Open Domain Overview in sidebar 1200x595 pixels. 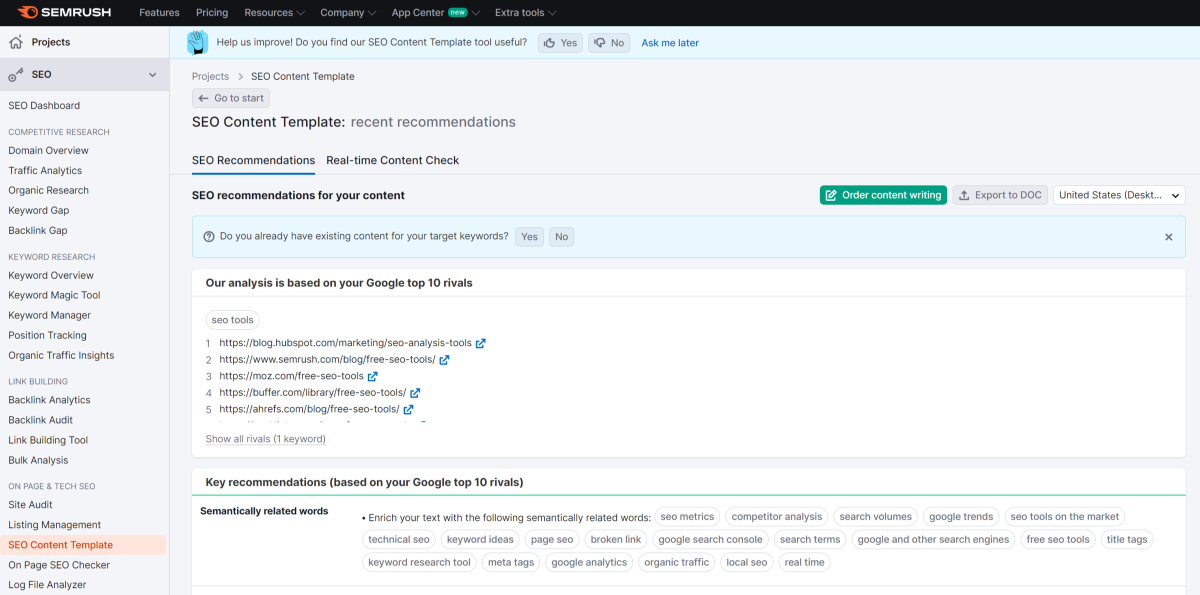pos(48,150)
